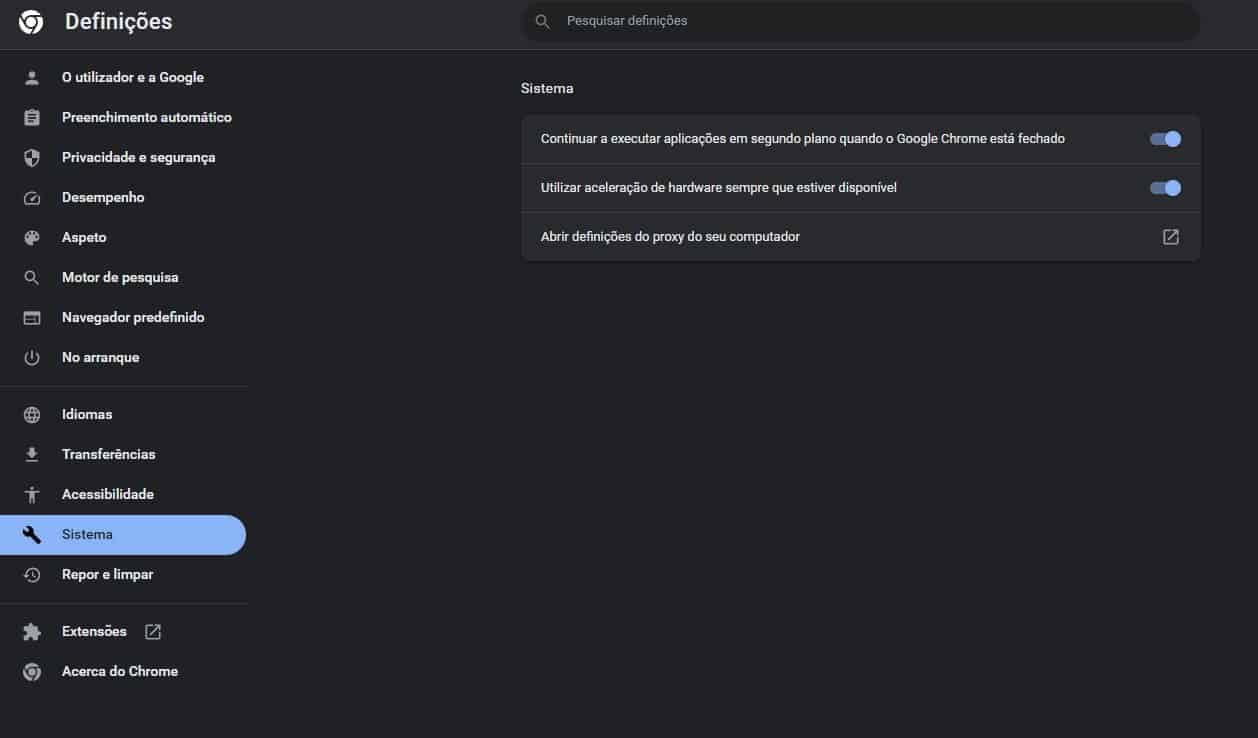This screenshot has width=1258, height=738.
Task: Click the power icon for No arranque
Action: (x=32, y=357)
